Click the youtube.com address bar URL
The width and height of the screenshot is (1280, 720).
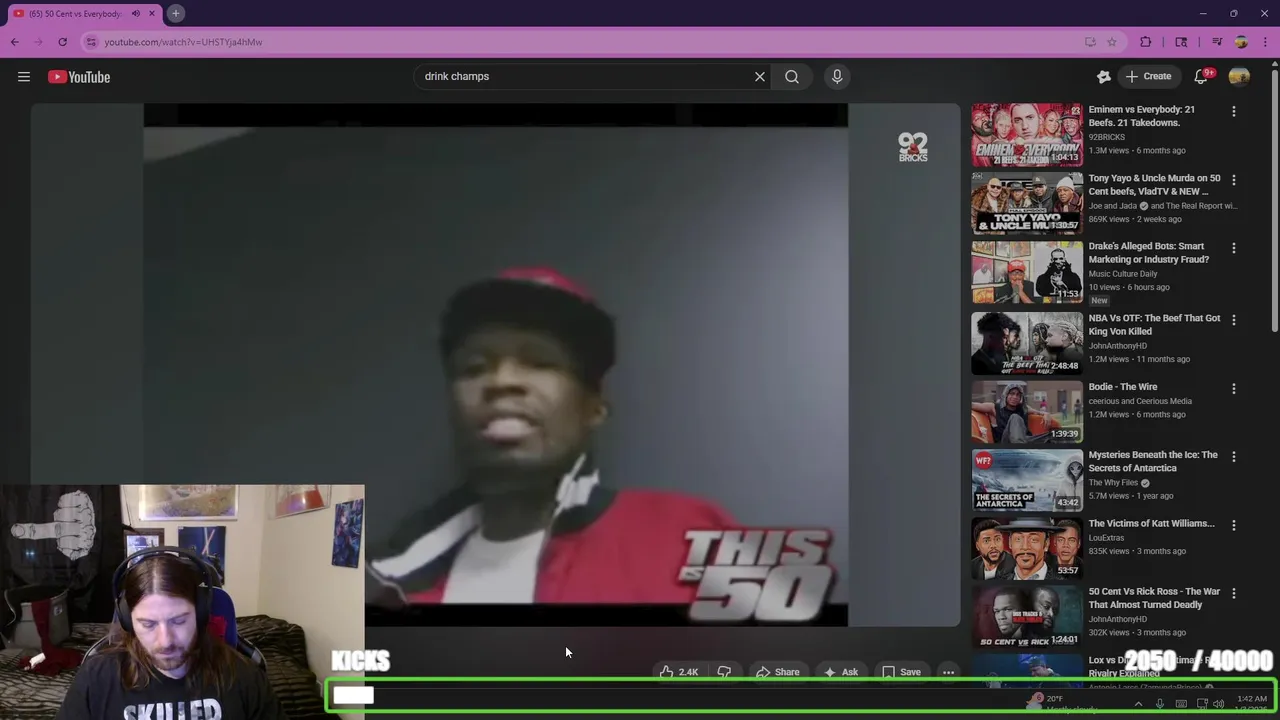tap(183, 42)
